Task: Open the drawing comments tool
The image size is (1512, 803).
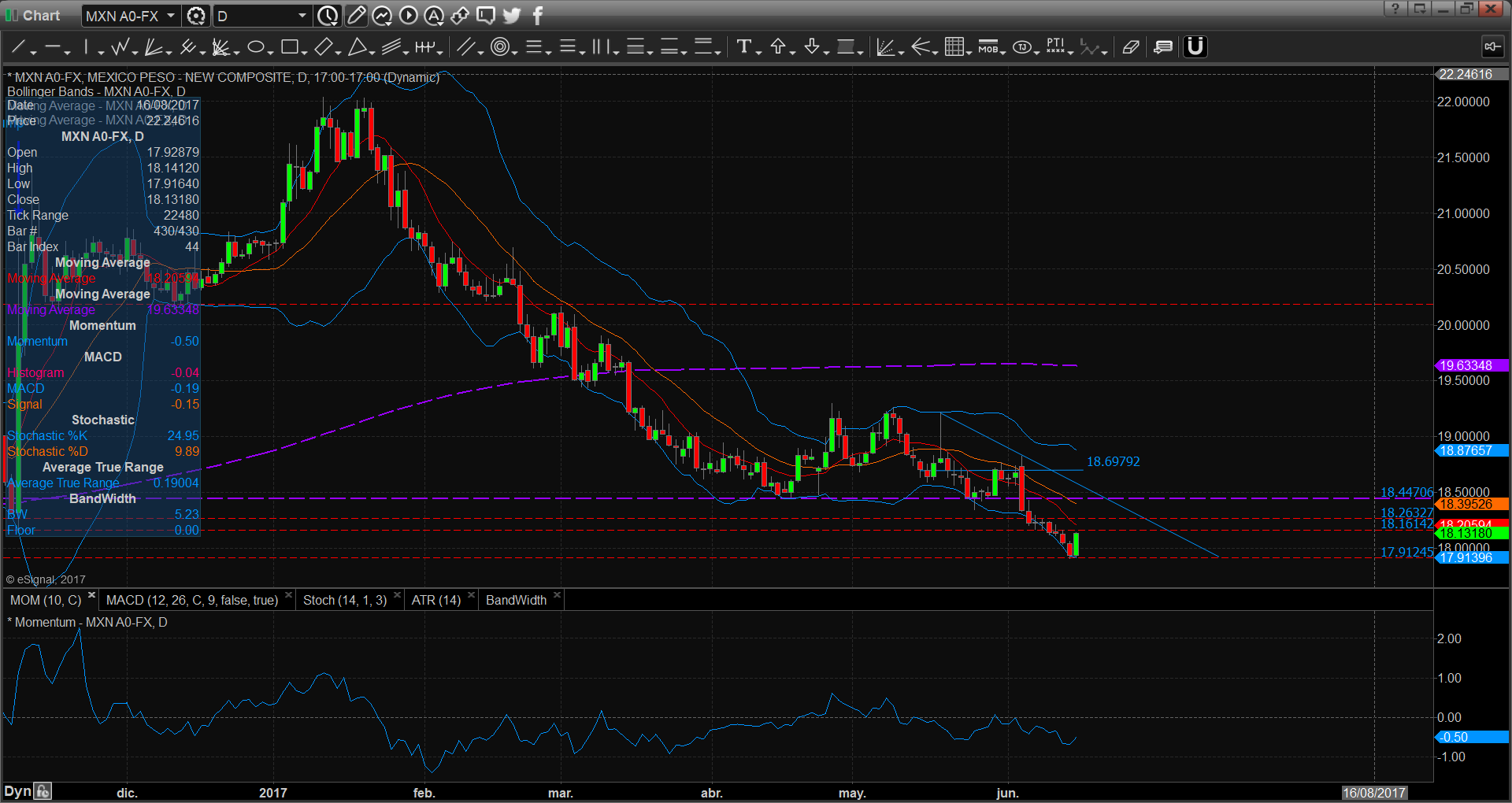Action: click(x=1162, y=47)
